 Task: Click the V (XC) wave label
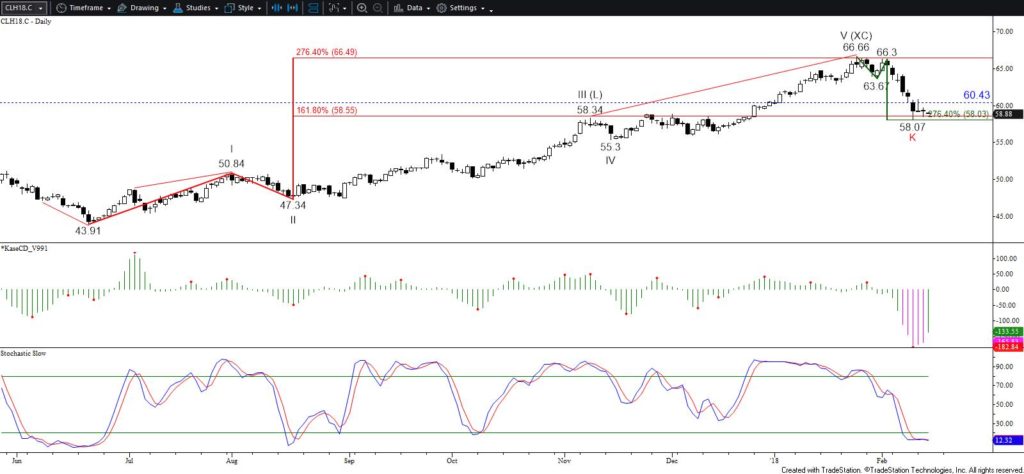point(856,36)
